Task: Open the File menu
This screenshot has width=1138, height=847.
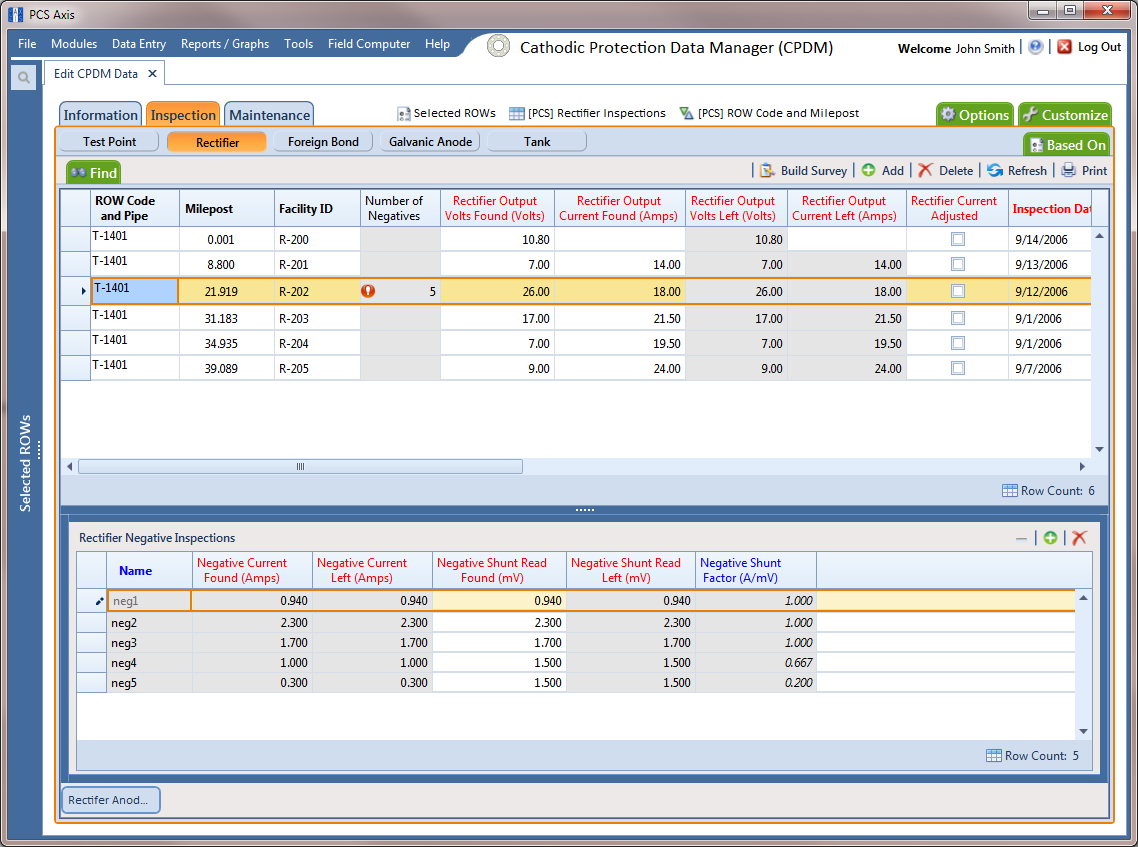Action: [27, 44]
